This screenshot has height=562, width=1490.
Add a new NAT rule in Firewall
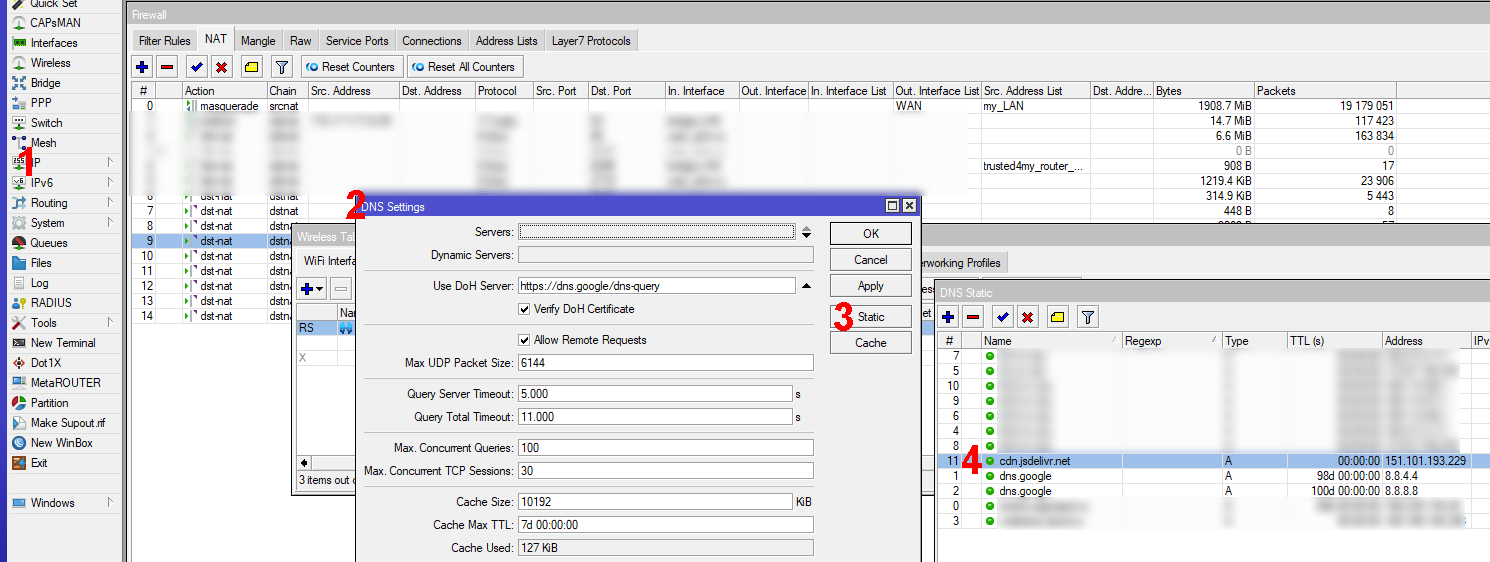[143, 67]
